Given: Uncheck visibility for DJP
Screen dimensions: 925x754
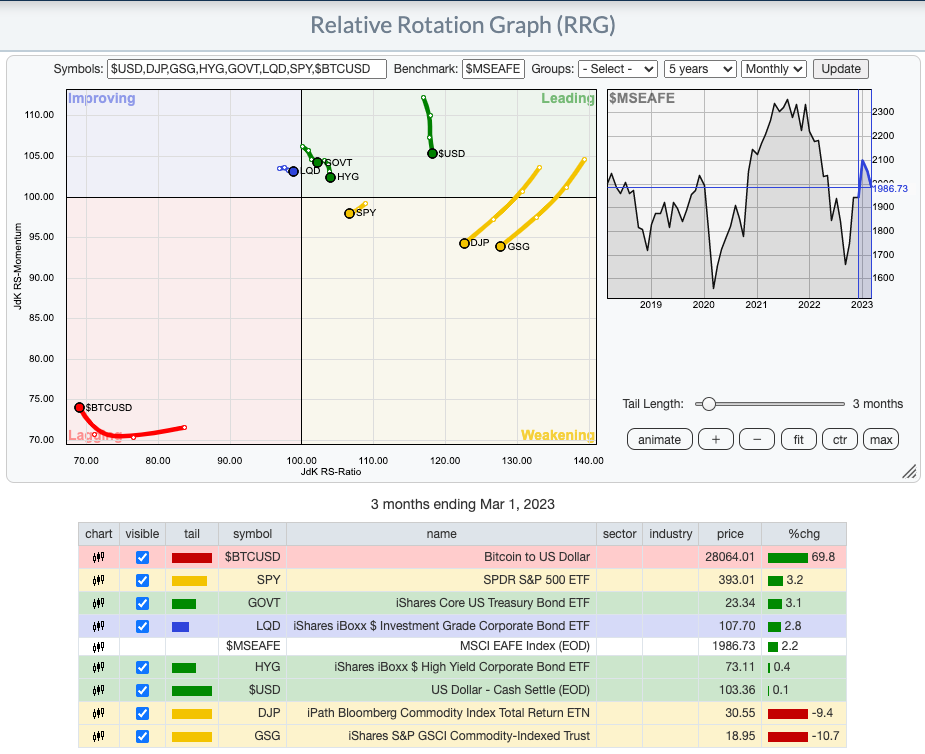Looking at the screenshot, I should point(142,713).
